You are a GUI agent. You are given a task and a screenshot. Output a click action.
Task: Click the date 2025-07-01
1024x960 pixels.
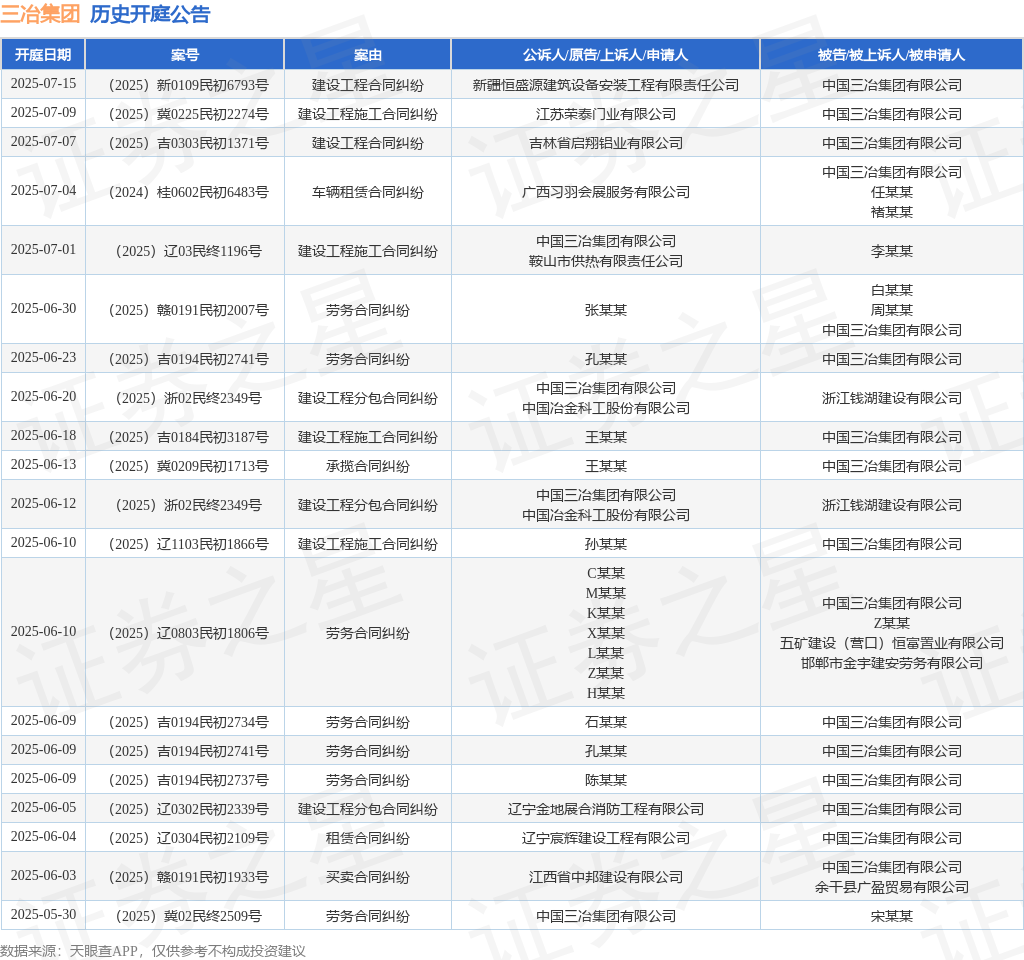(x=43, y=249)
